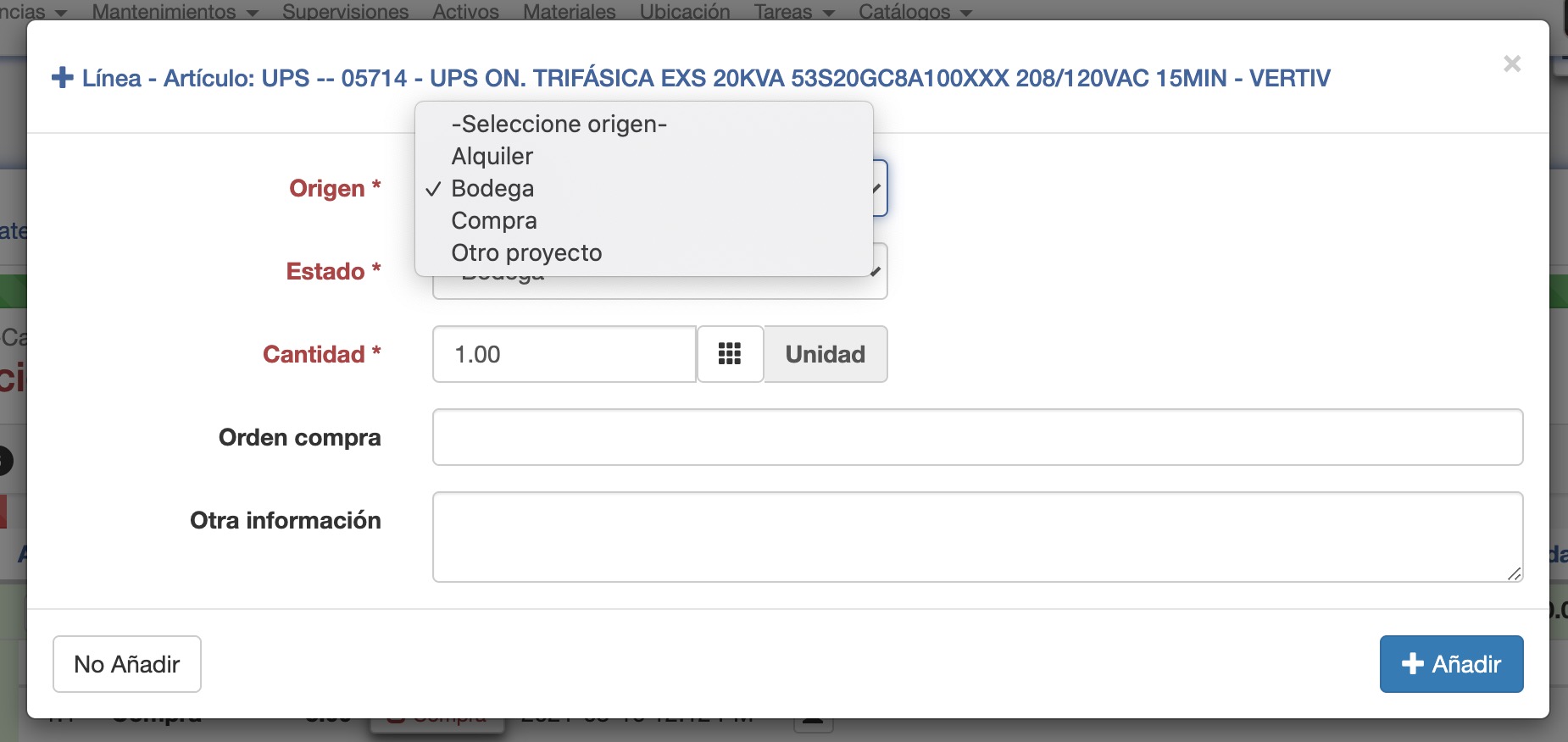Screen dimensions: 1568x742
Task: Navigate to Materiales section
Action: coord(569,11)
